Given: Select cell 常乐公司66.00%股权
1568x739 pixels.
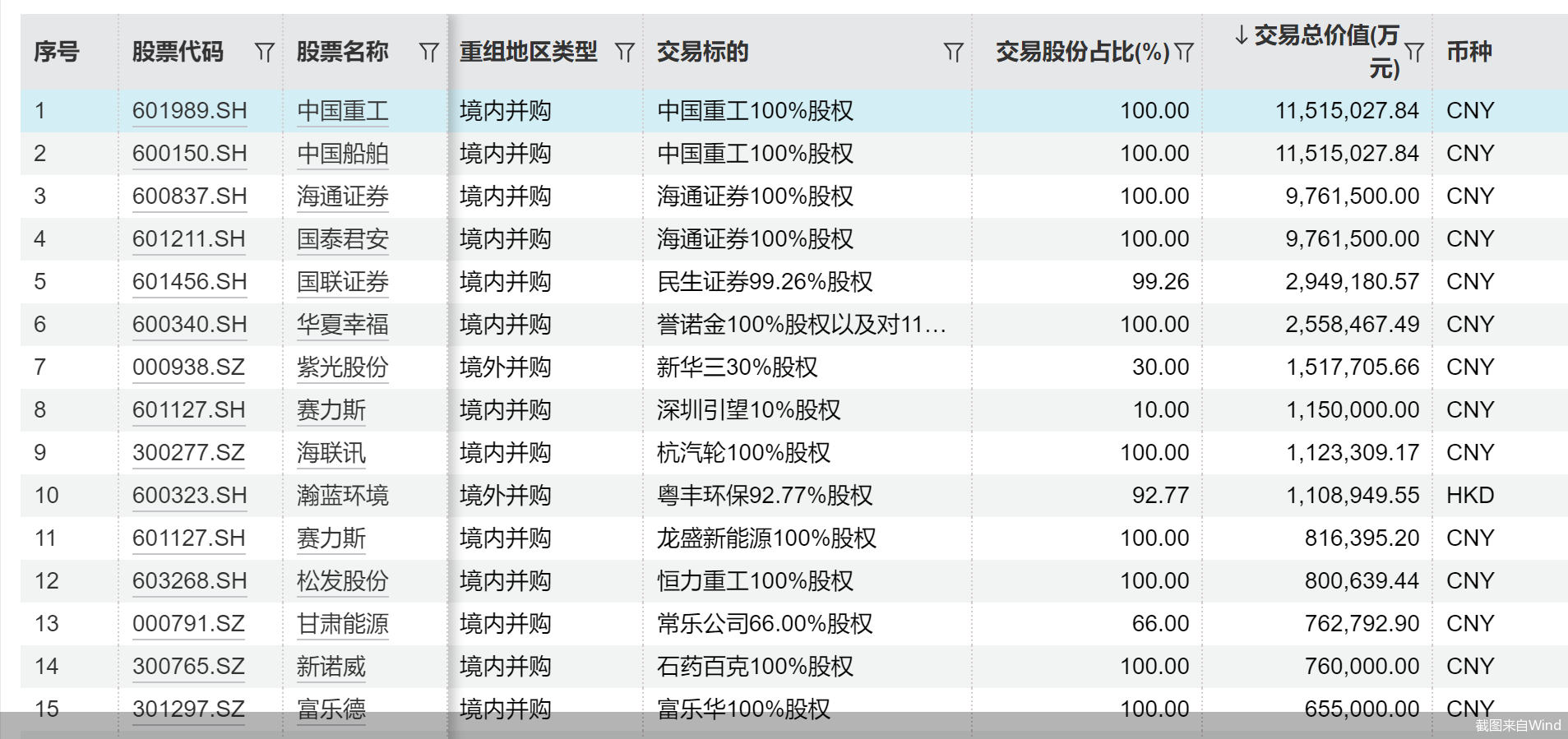Looking at the screenshot, I should point(765,624).
